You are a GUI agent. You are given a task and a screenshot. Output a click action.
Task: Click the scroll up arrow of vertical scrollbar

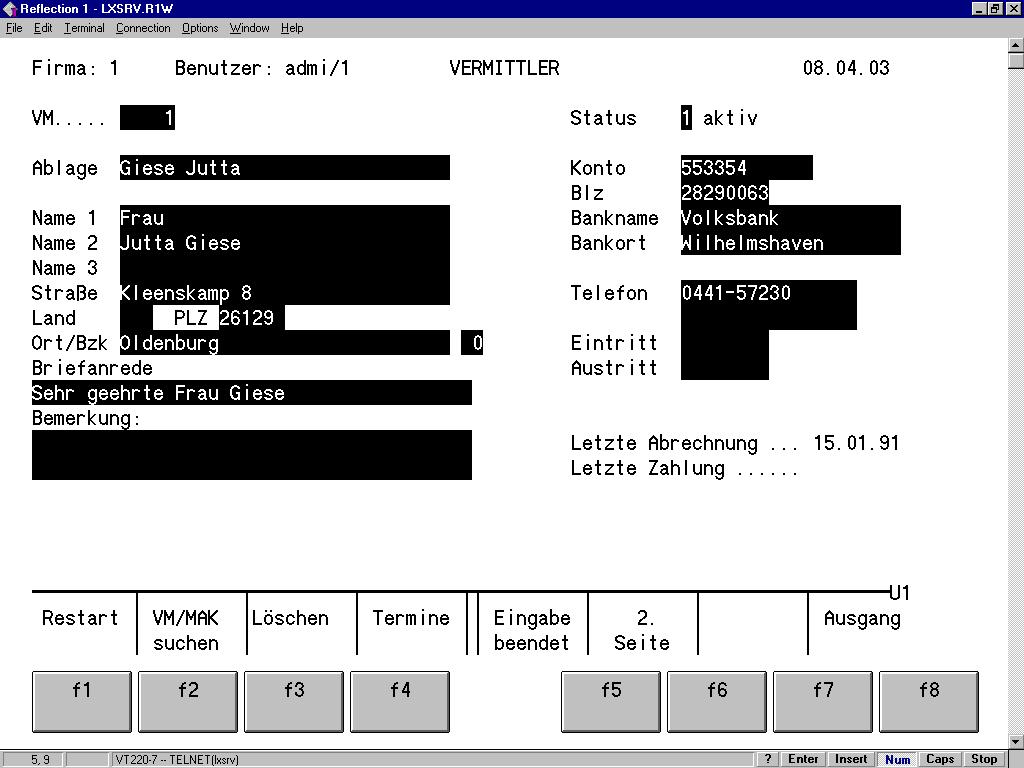[1016, 45]
